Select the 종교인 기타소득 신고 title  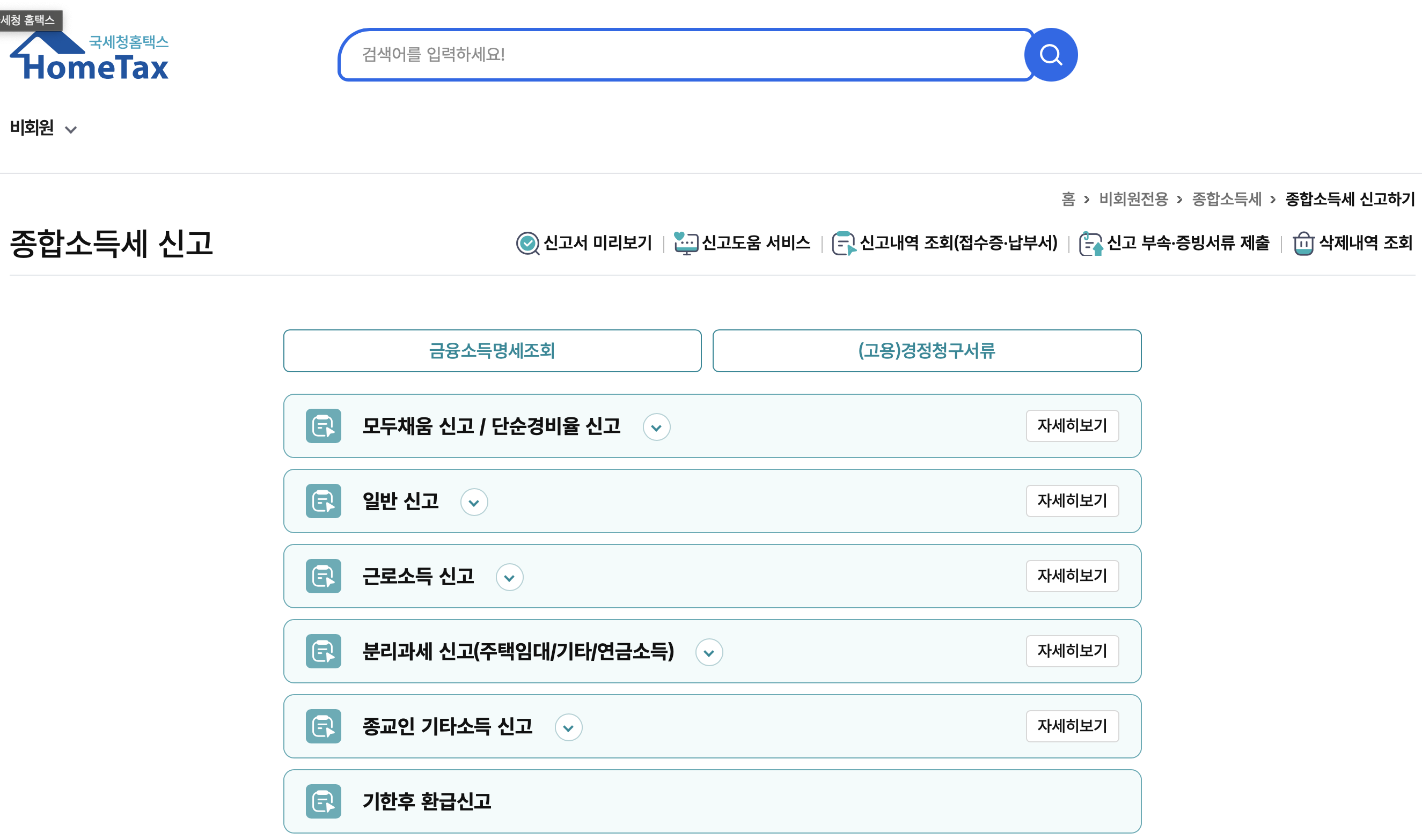click(447, 726)
